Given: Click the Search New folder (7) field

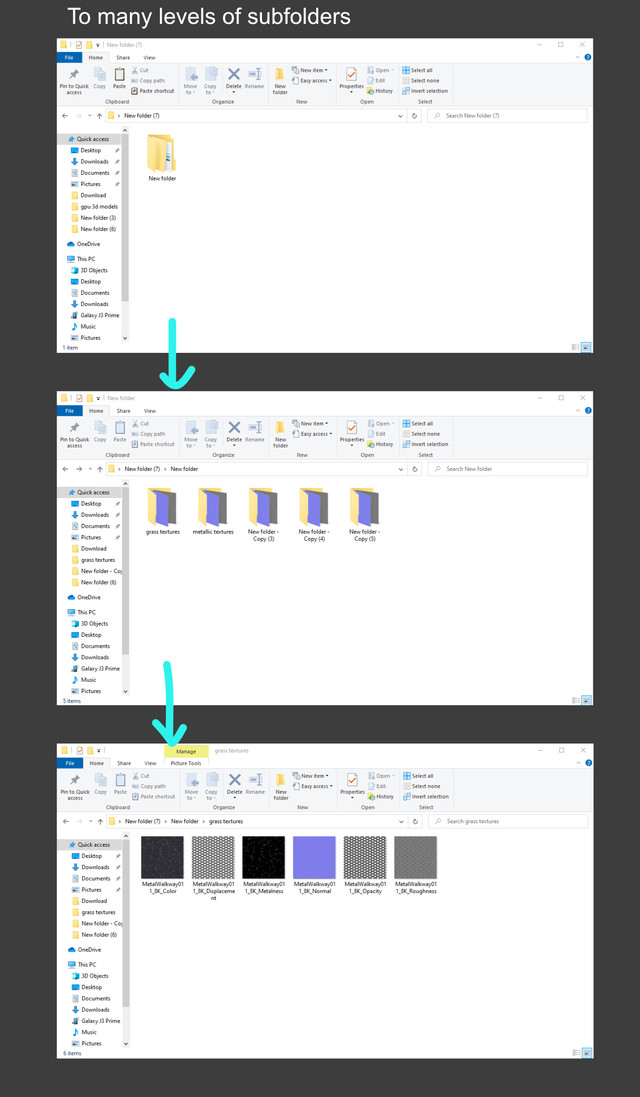Looking at the screenshot, I should pos(508,115).
